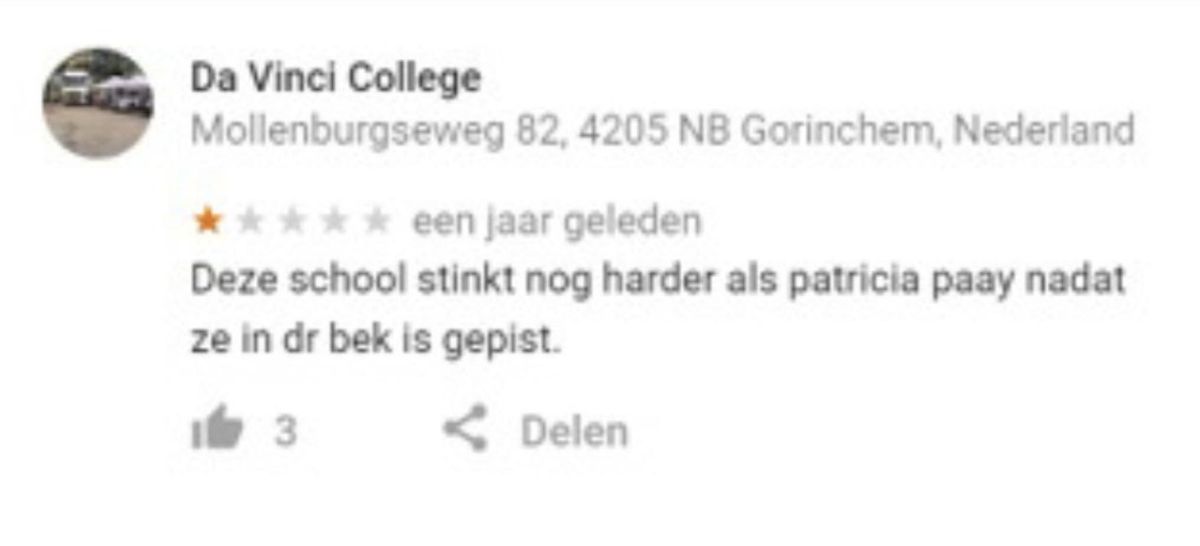Open the Da Vinci College title link

point(336,77)
